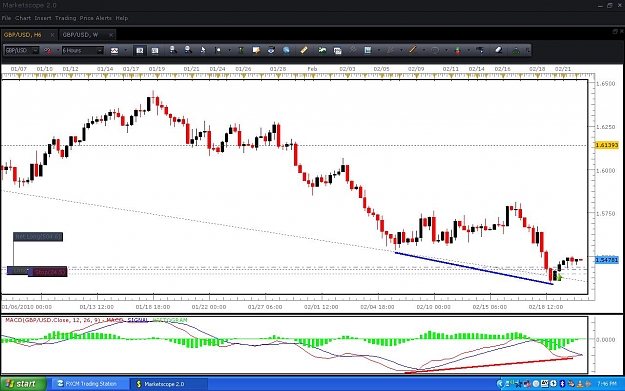Click the greyed drawing icon left of the orange line
This screenshot has width=625, height=391.
pos(390,50)
